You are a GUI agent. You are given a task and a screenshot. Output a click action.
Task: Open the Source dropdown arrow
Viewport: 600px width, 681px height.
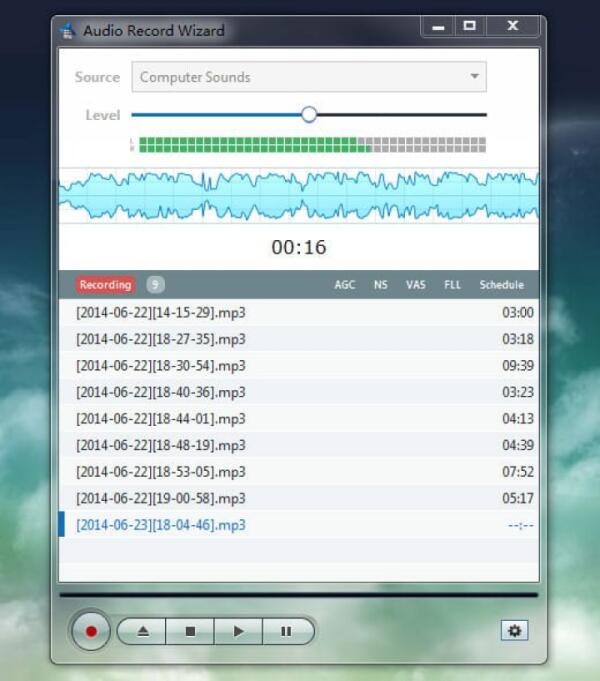click(474, 76)
